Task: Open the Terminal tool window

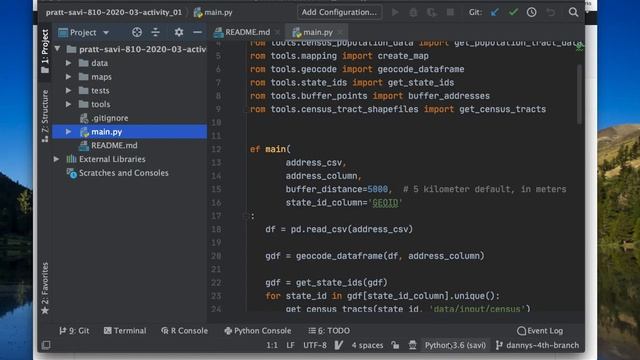Action: pyautogui.click(x=125, y=331)
